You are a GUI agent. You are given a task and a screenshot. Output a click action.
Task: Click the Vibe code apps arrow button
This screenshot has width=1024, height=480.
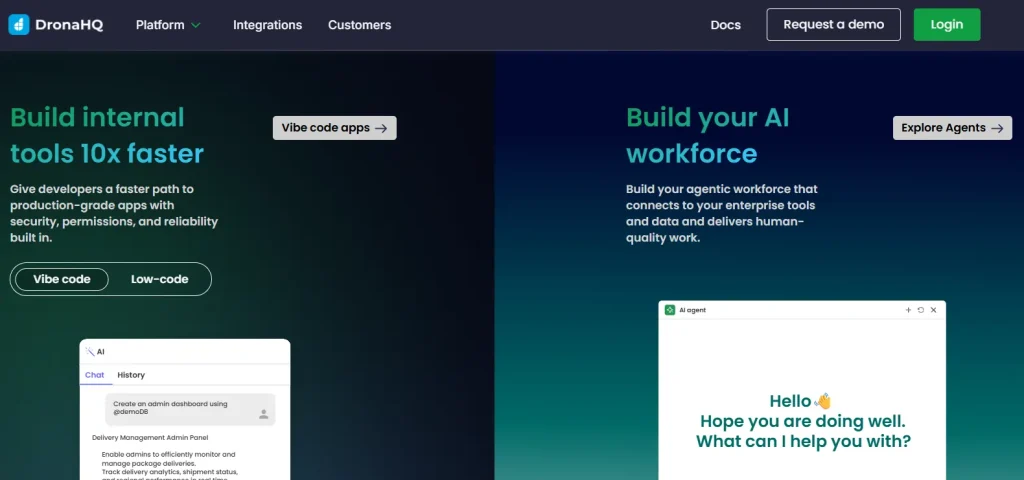coord(334,128)
